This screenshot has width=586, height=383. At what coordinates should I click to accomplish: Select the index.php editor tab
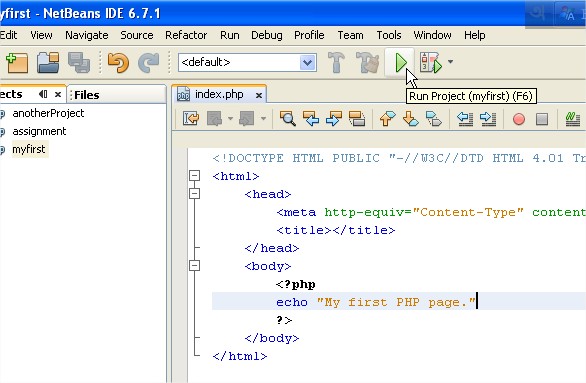219,95
